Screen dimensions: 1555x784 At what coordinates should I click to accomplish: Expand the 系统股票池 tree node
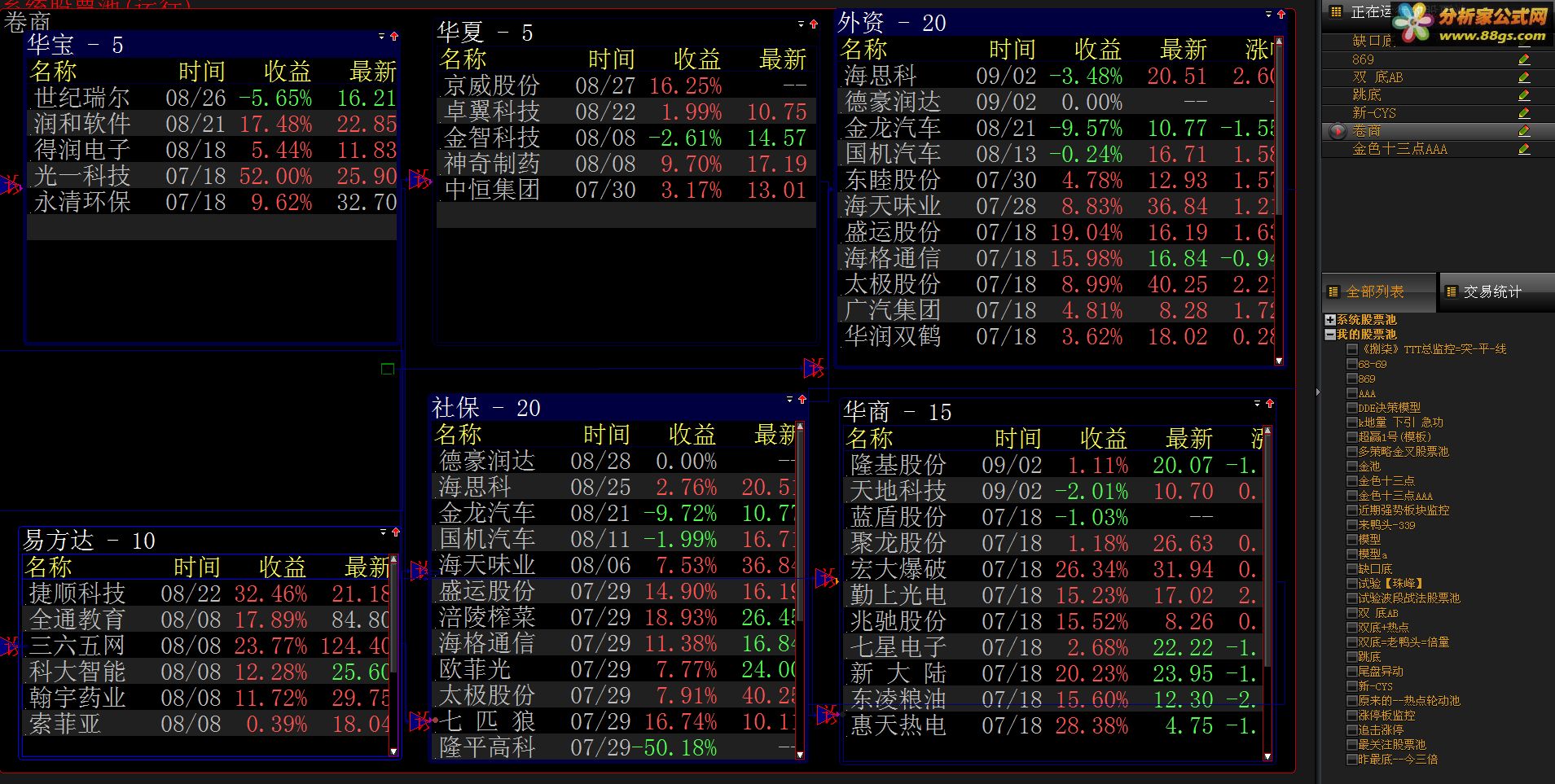[1330, 320]
